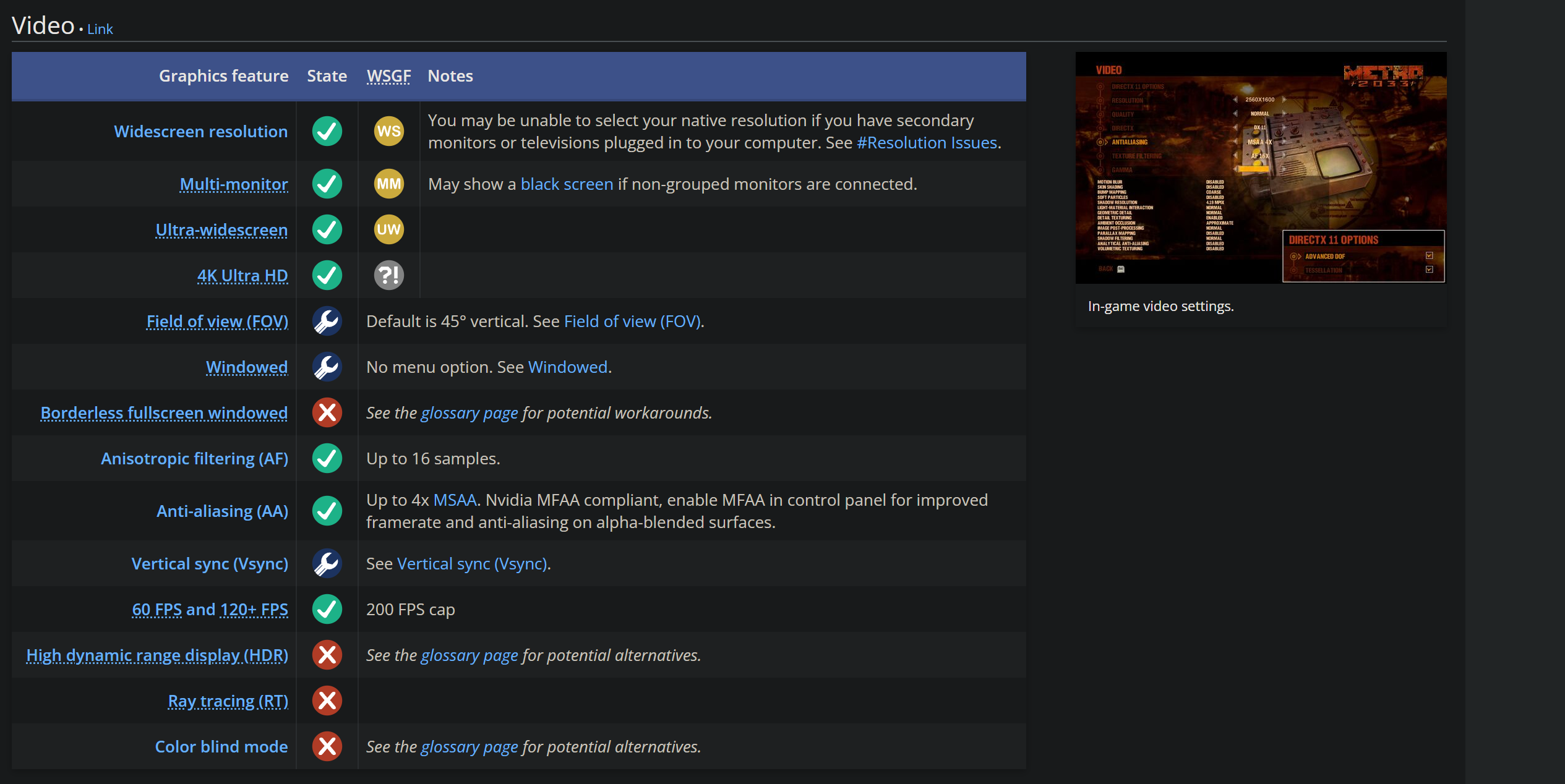The image size is (1565, 784).
Task: Open the 60 FPS link
Action: (157, 609)
